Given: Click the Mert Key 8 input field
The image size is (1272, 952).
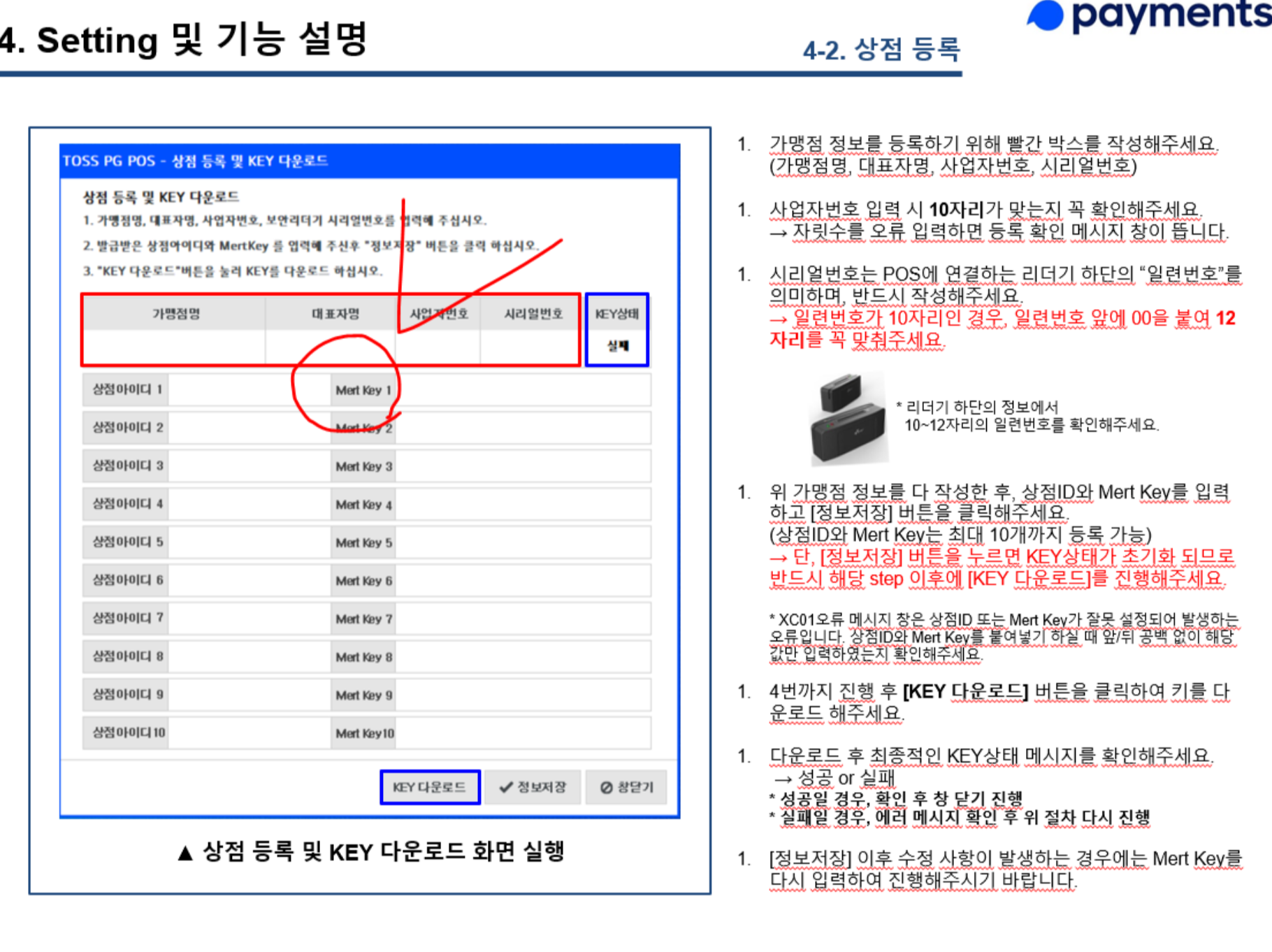Looking at the screenshot, I should point(523,656).
